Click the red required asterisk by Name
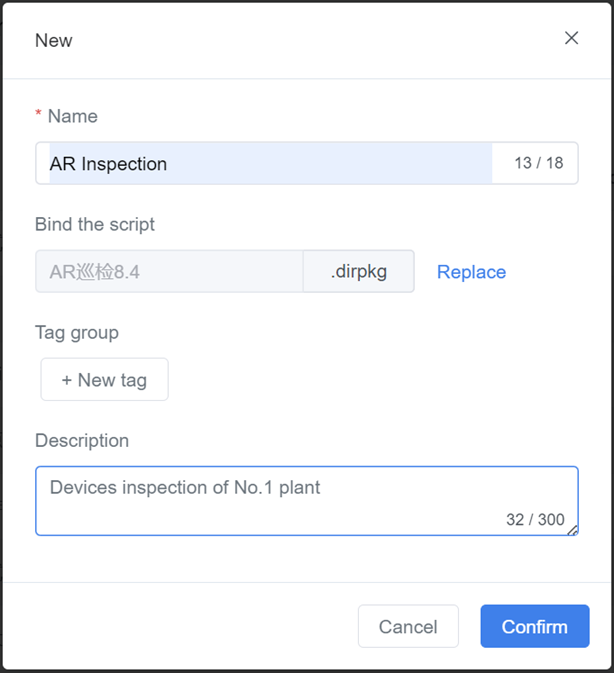614x673 pixels. pyautogui.click(x=39, y=116)
